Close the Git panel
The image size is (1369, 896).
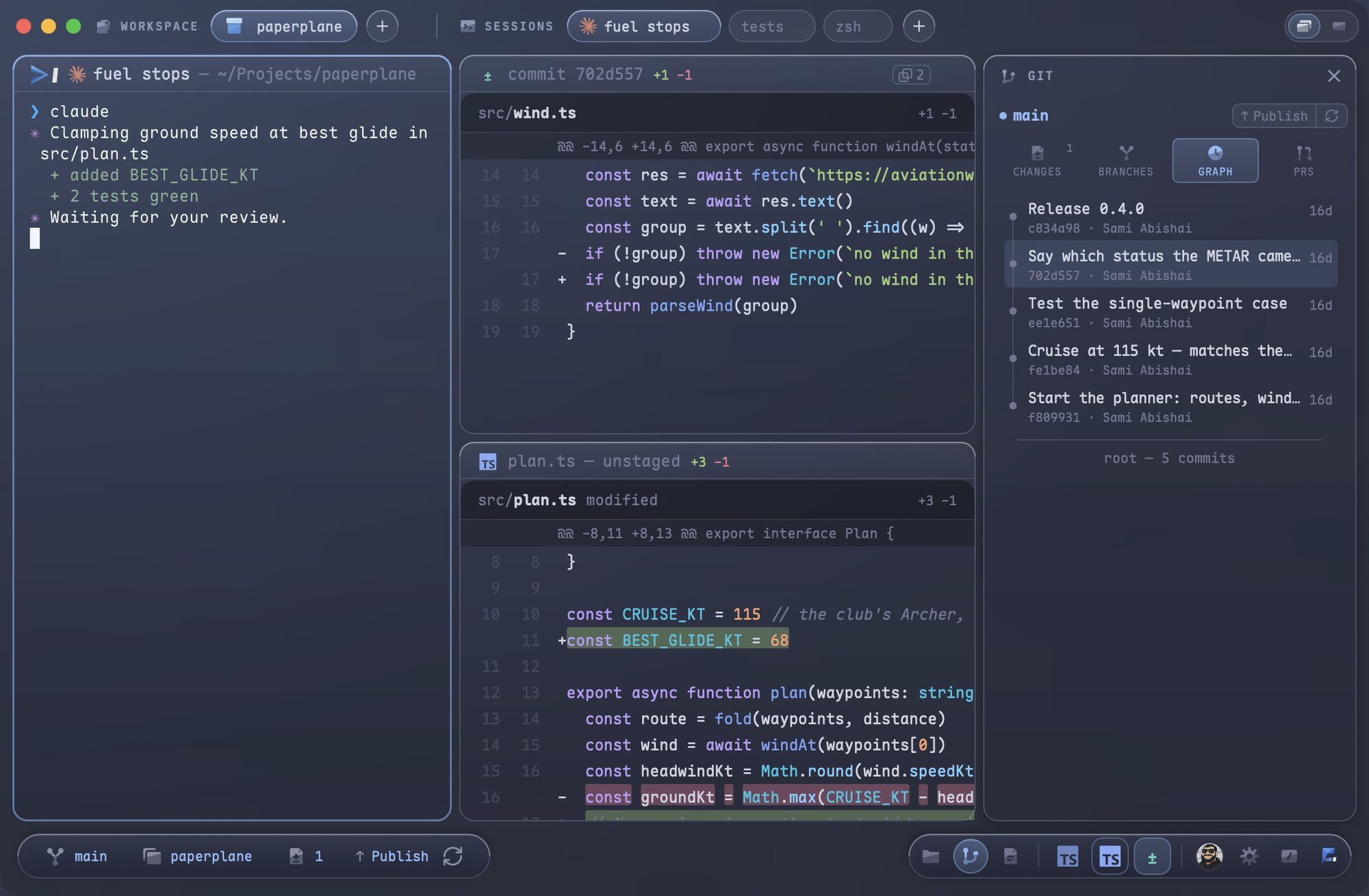[1333, 76]
